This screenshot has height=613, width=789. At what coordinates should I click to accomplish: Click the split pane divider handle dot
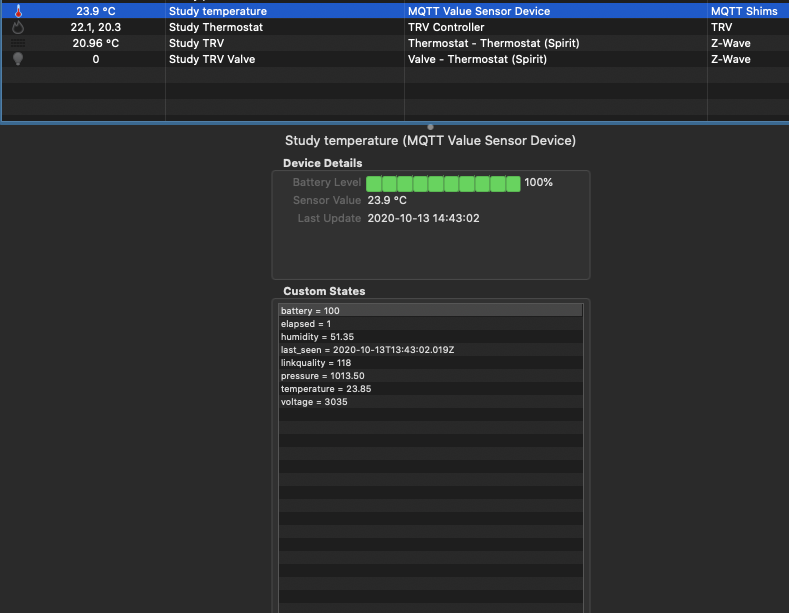(430, 127)
